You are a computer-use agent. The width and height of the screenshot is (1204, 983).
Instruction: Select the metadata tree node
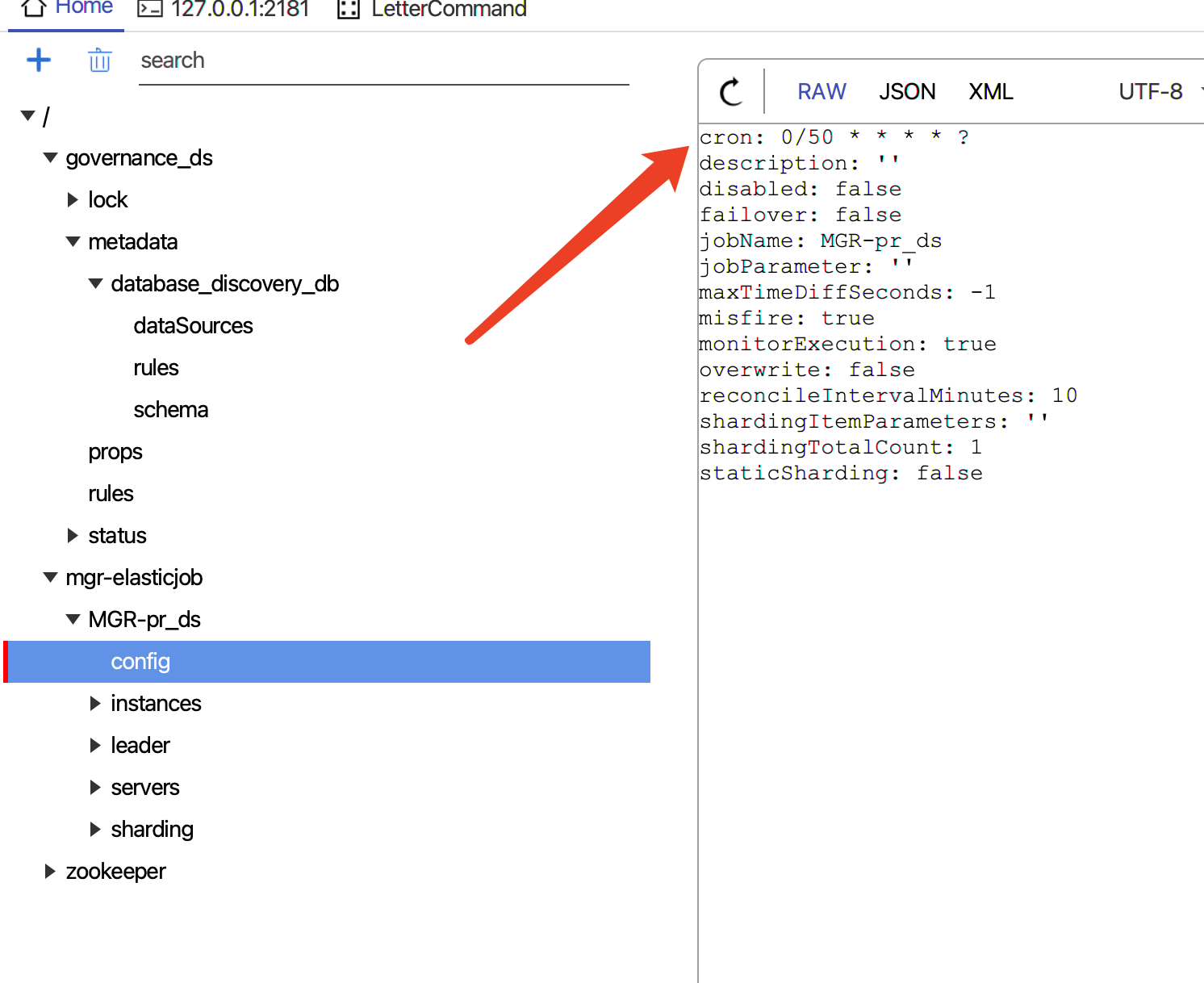coord(132,241)
